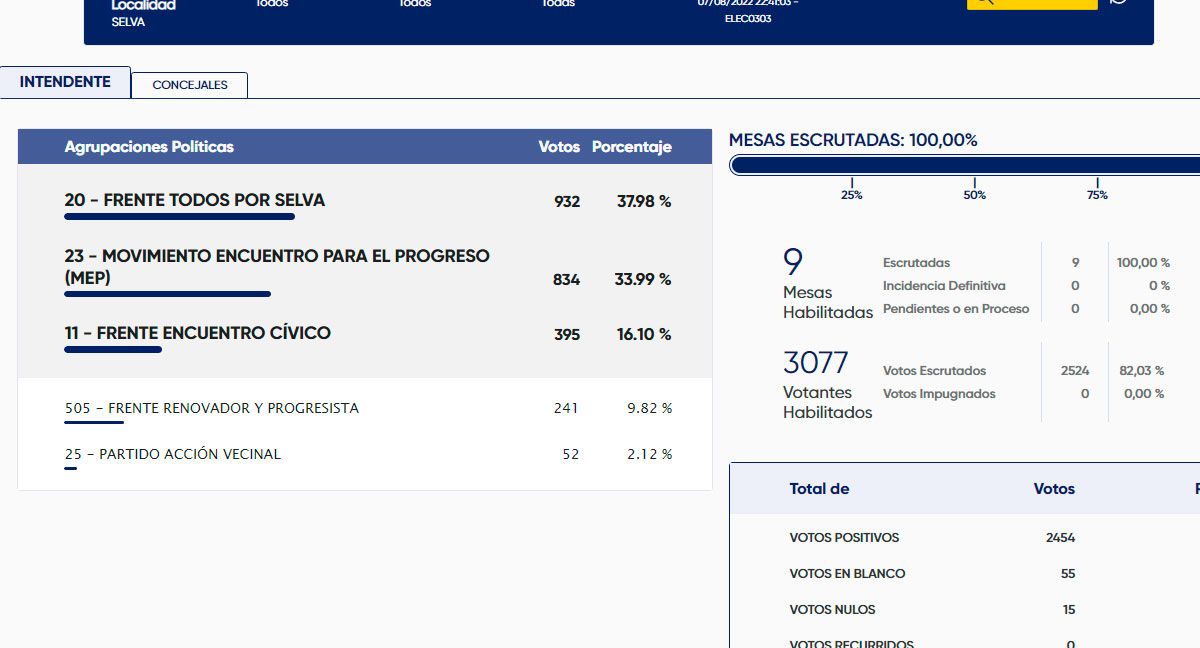This screenshot has height=648, width=1200.
Task: Click the 3077 Votantes Habilitados figure
Action: click(x=815, y=362)
